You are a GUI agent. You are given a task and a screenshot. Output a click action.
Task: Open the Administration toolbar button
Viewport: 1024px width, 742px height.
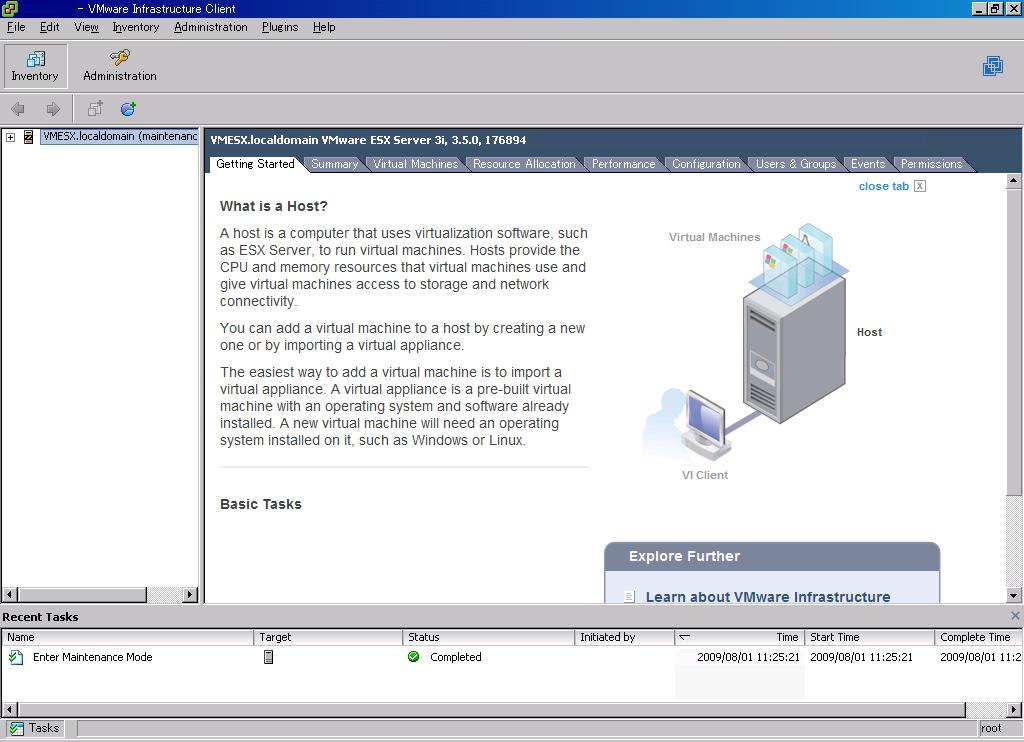(x=120, y=66)
